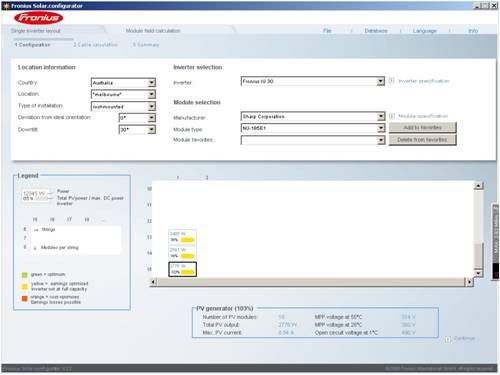Image resolution: width=500 pixels, height=375 pixels.
Task: Click the 'Open circuit voltage' label
Action: [346, 333]
